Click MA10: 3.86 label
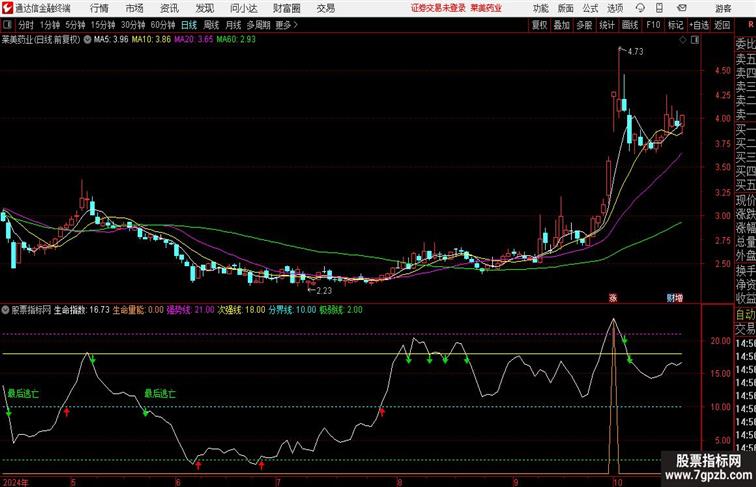 click(x=151, y=40)
